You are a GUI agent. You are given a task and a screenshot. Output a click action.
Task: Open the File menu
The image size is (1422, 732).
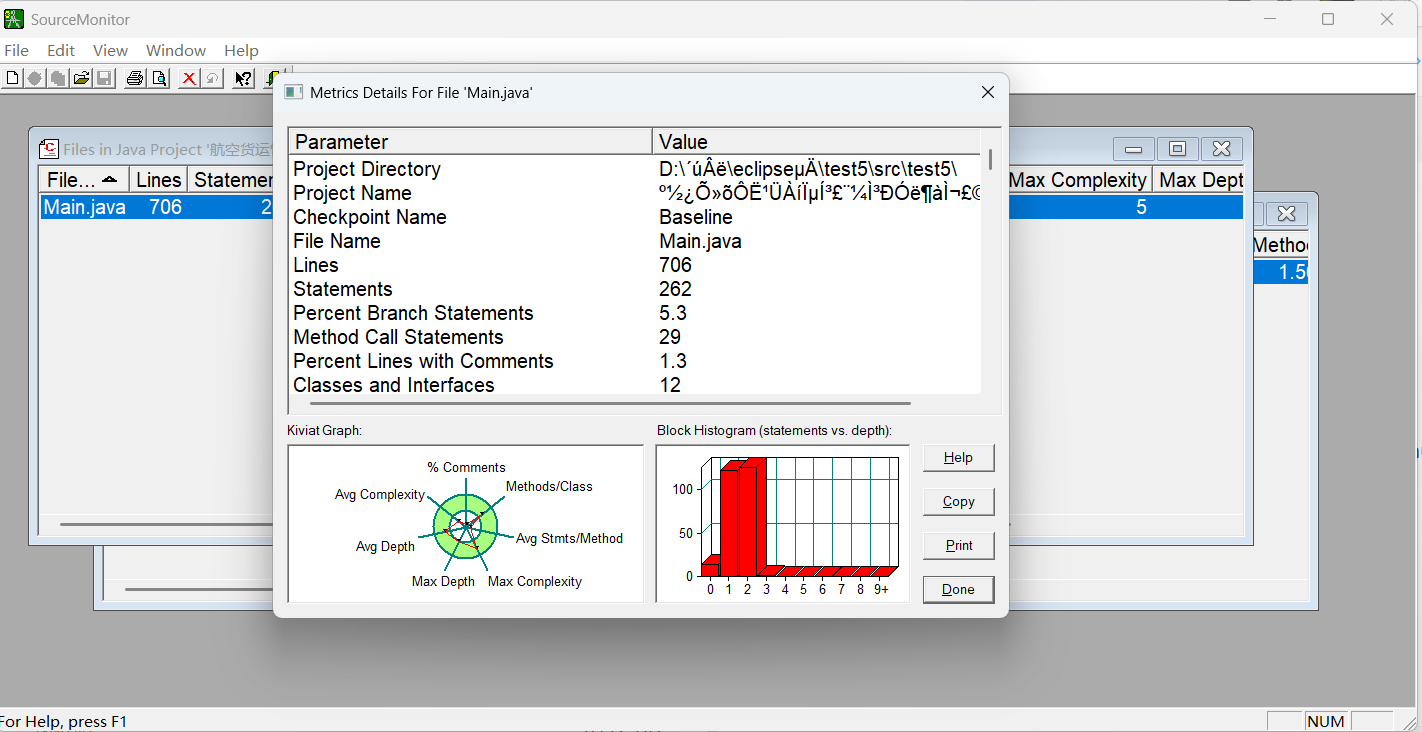[16, 50]
